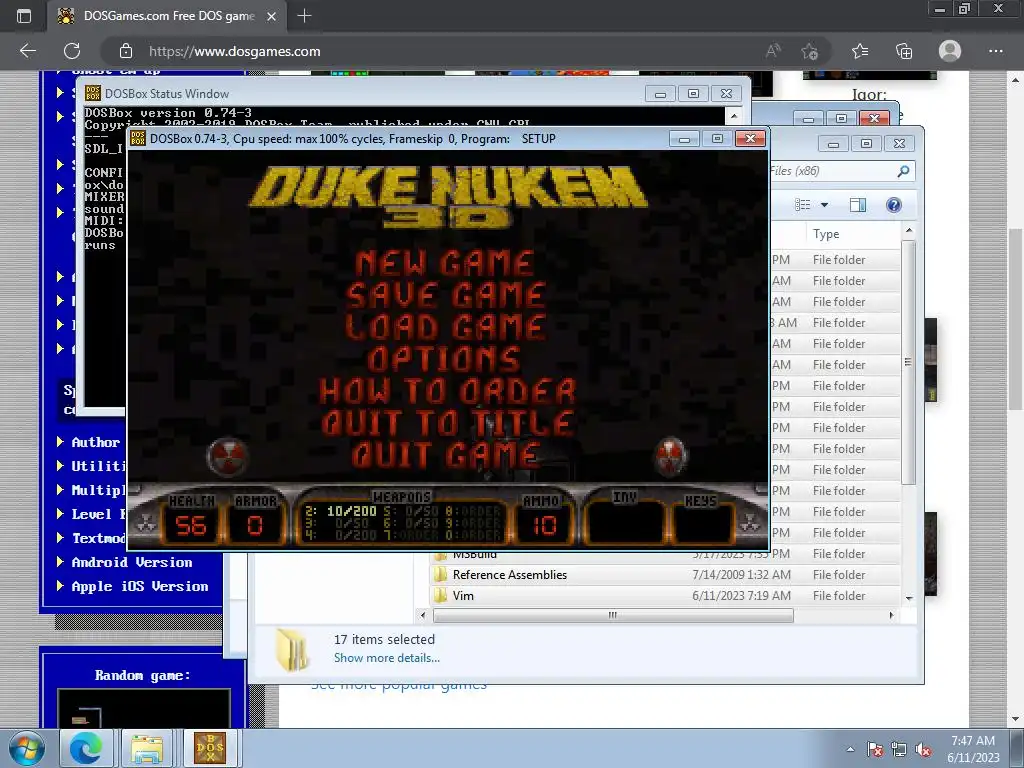1024x768 pixels.
Task: Click Explorer horizontal scroll left arrow
Action: click(423, 615)
